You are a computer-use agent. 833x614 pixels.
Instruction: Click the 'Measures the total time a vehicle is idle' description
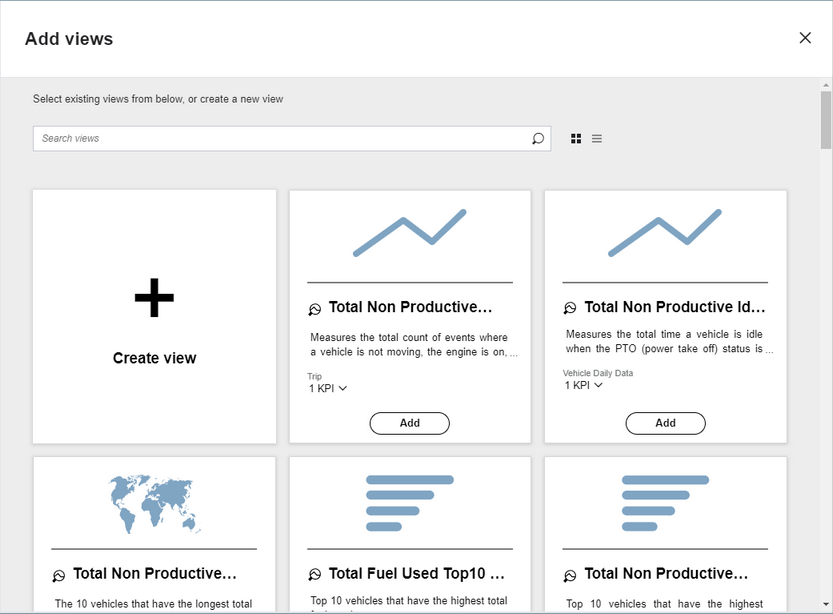669,342
